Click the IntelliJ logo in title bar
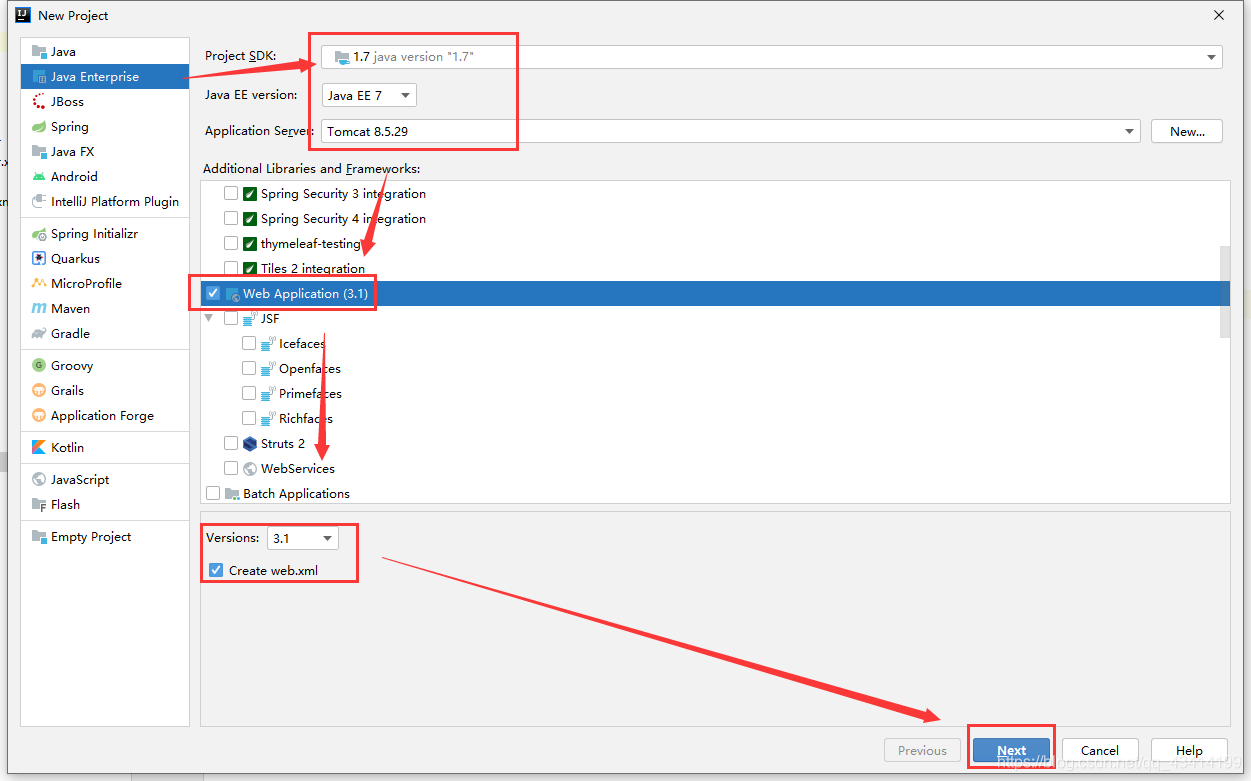Screen dimensions: 1251x781 [x=23, y=15]
